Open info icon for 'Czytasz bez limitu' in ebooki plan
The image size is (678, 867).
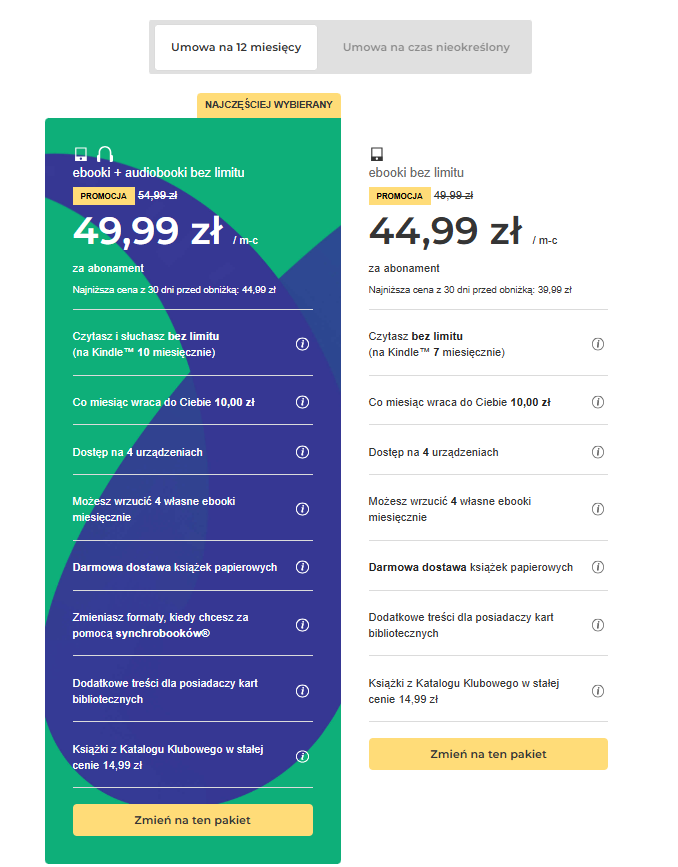click(598, 344)
